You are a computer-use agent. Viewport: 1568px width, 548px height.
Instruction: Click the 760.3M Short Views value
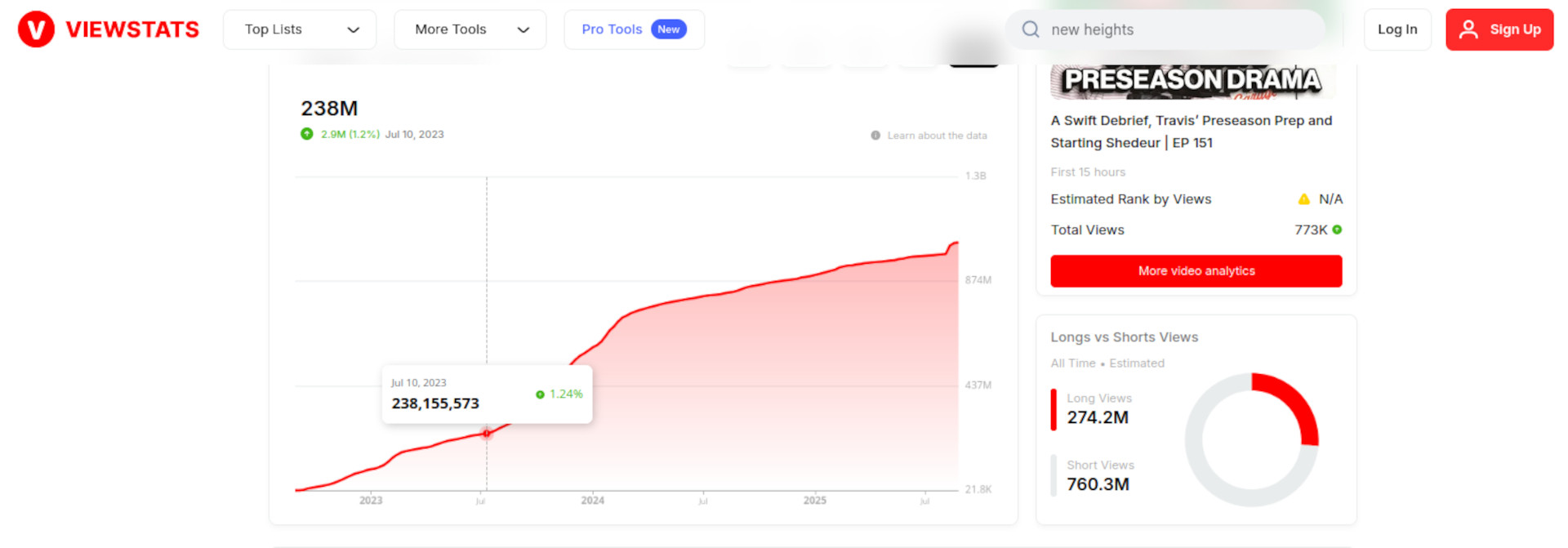[1098, 484]
